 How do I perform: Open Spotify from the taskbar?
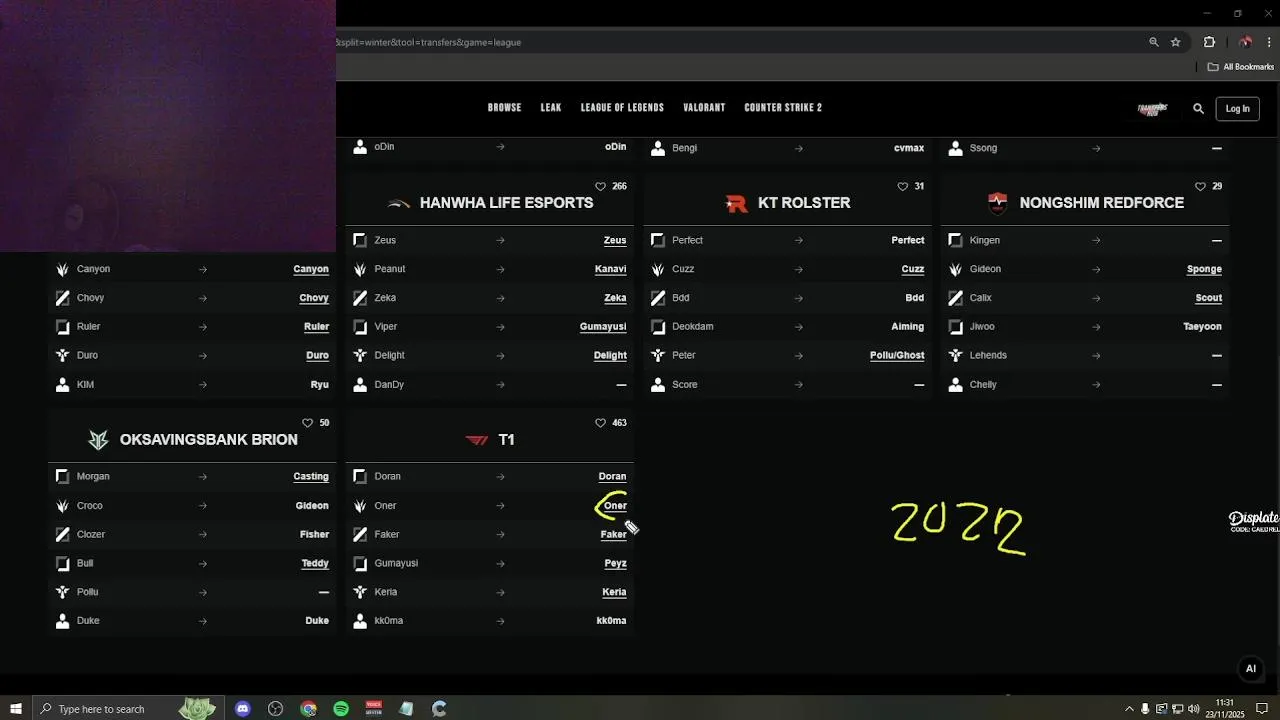click(341, 709)
